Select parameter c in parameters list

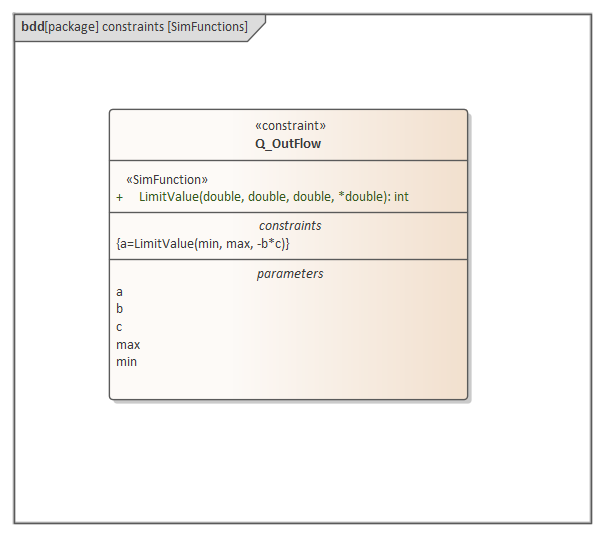click(x=120, y=327)
